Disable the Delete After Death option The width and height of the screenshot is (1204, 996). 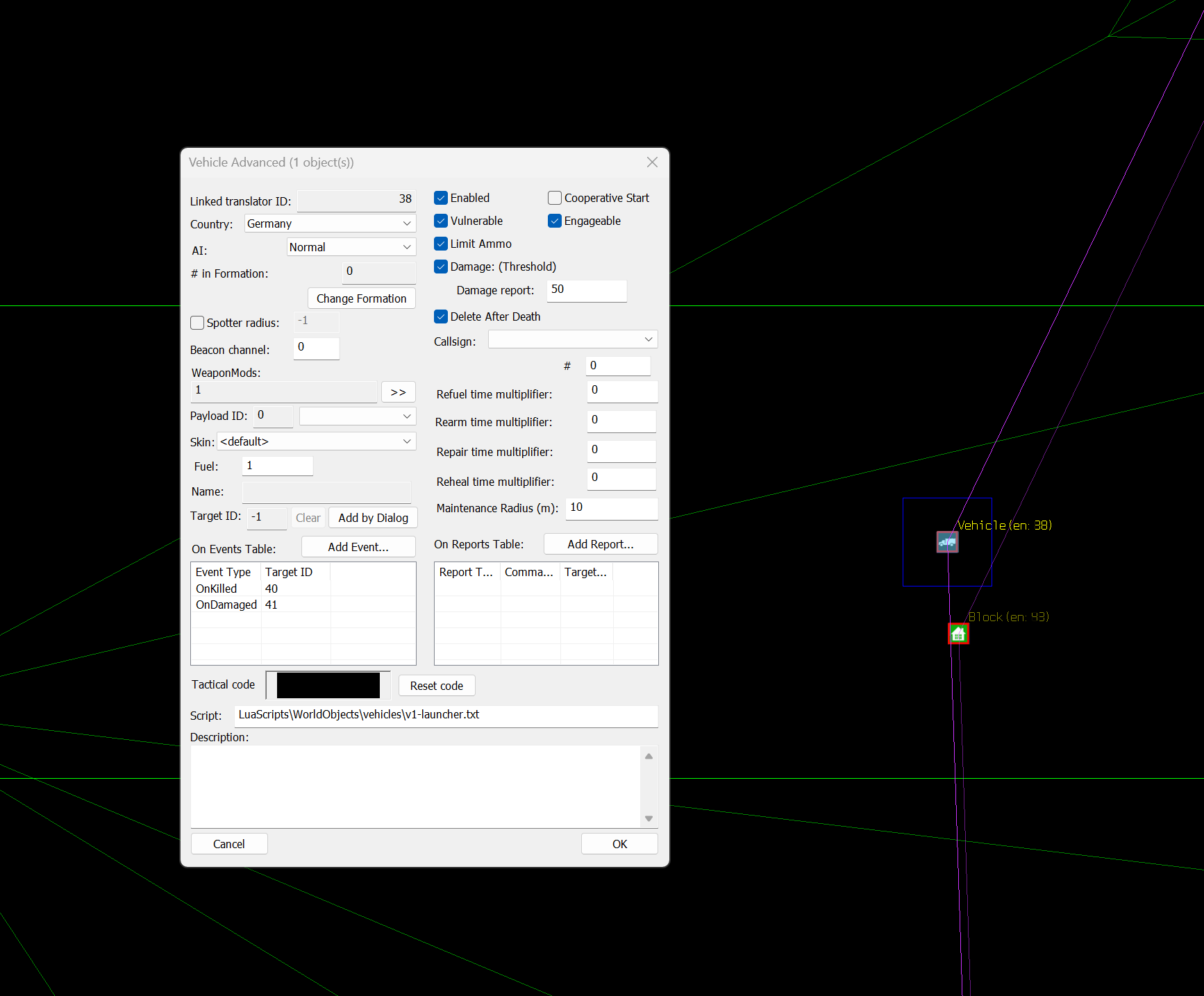441,317
